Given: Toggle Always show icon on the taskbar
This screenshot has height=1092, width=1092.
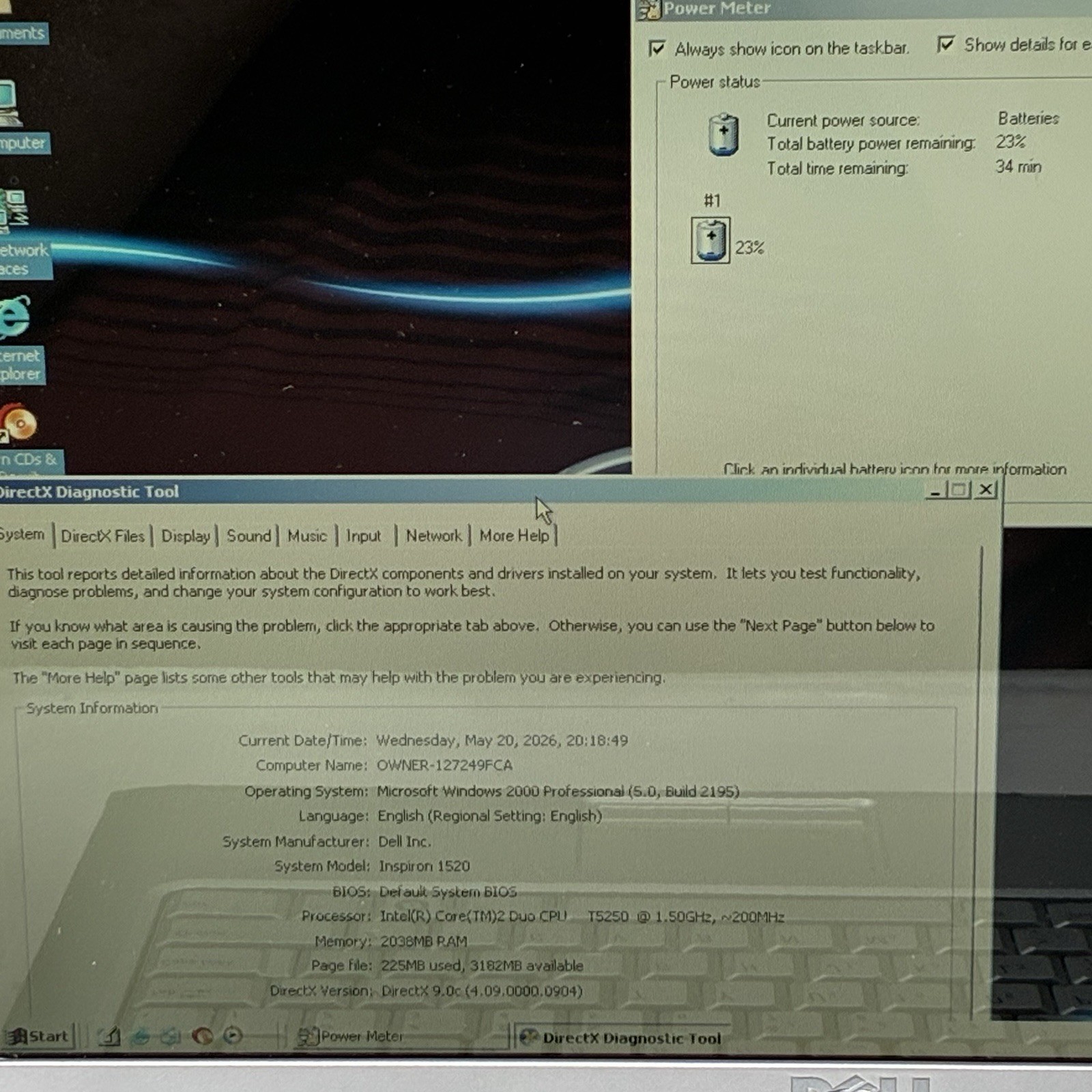Looking at the screenshot, I should [x=657, y=48].
